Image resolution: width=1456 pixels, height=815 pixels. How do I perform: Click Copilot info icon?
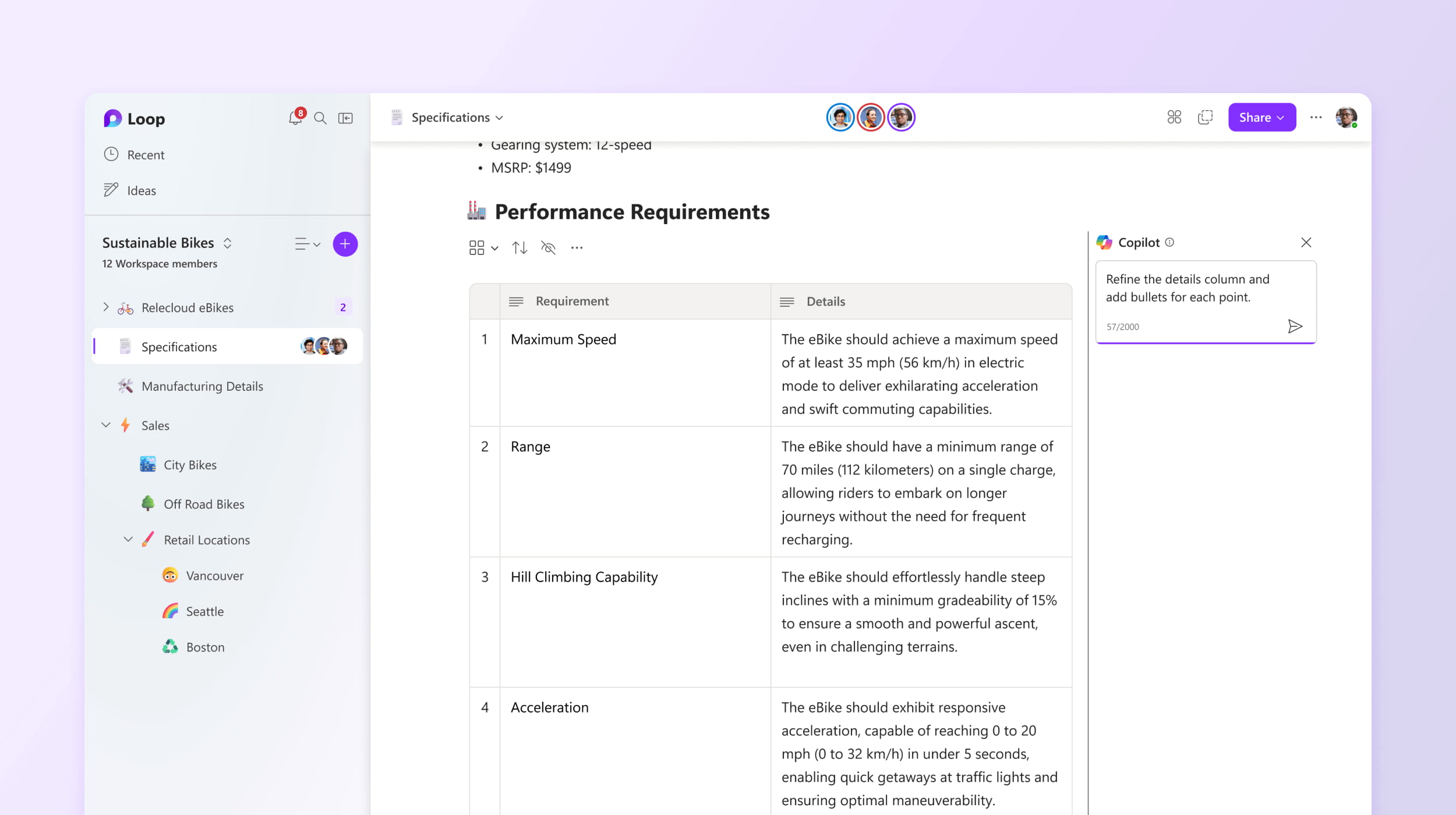pyautogui.click(x=1169, y=242)
